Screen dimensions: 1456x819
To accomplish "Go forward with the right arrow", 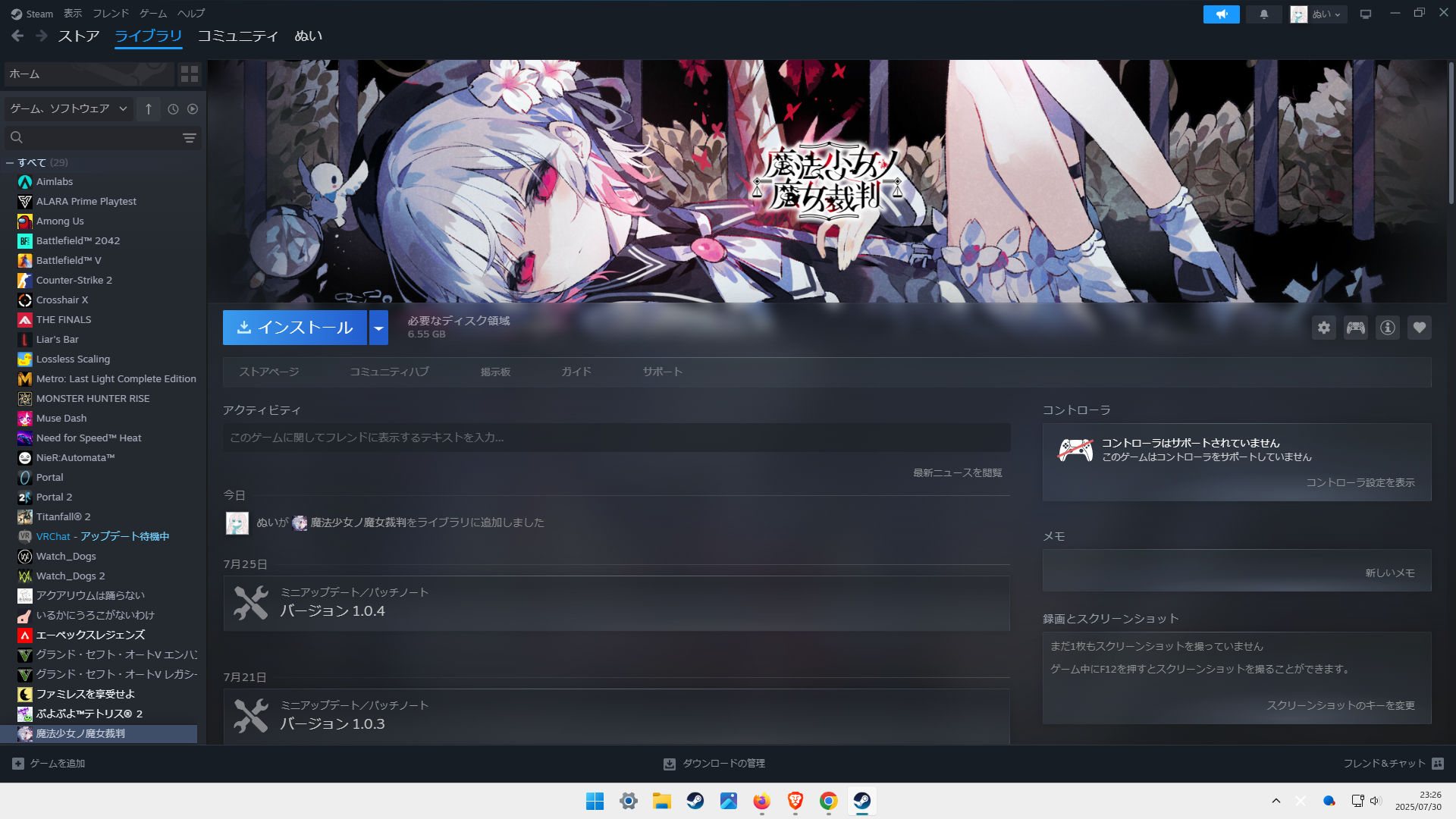I will click(42, 36).
